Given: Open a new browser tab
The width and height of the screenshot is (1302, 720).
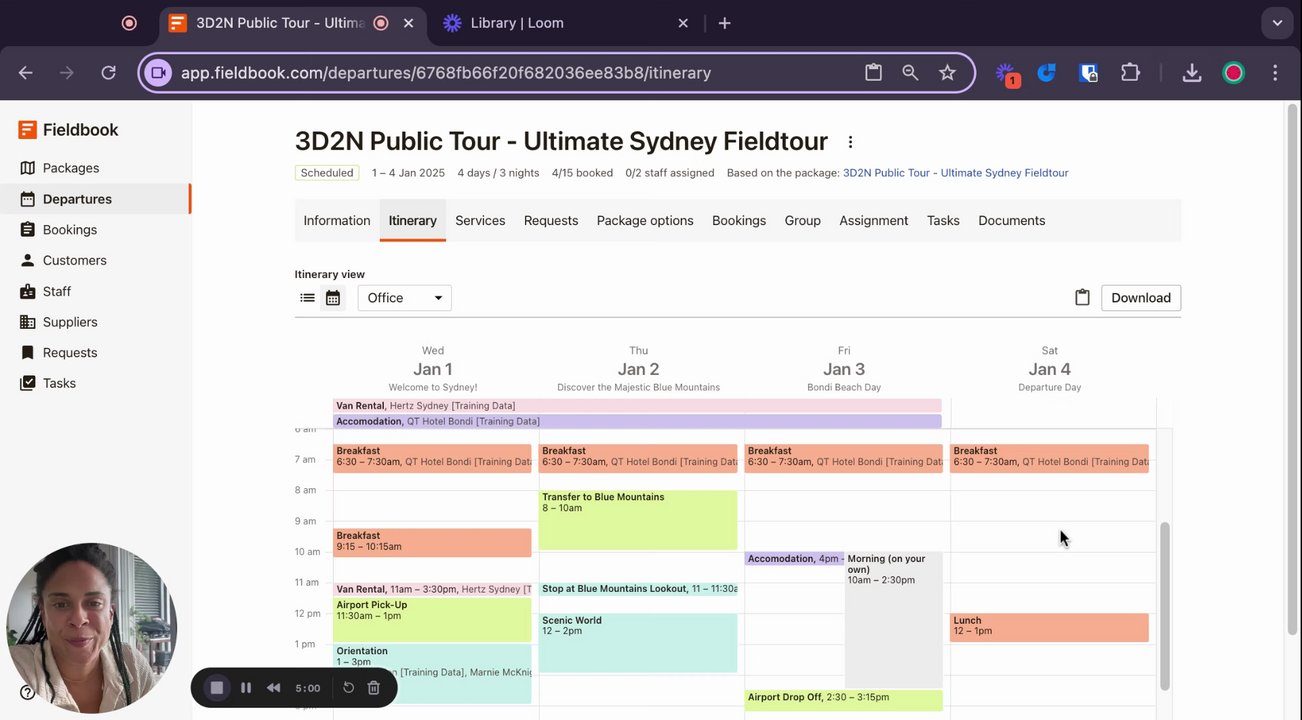Looking at the screenshot, I should coord(725,23).
